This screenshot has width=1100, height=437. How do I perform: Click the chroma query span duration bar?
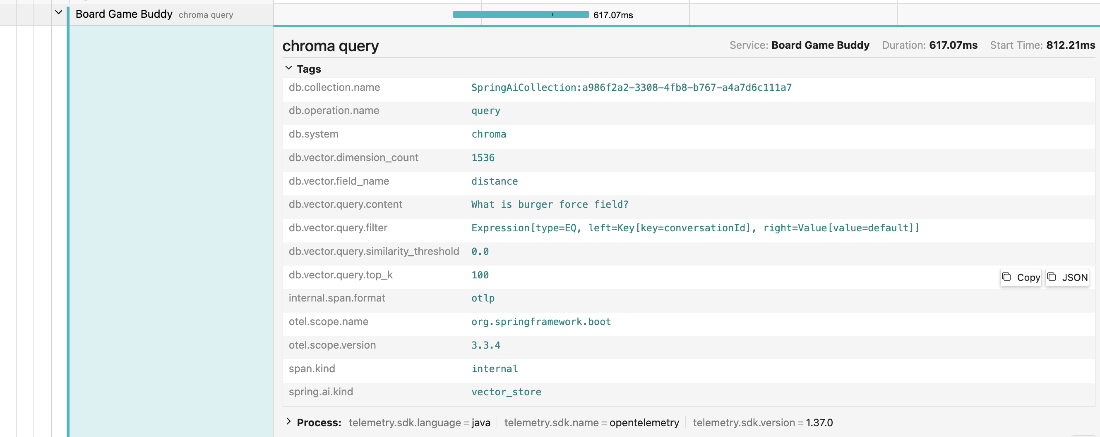coord(521,14)
